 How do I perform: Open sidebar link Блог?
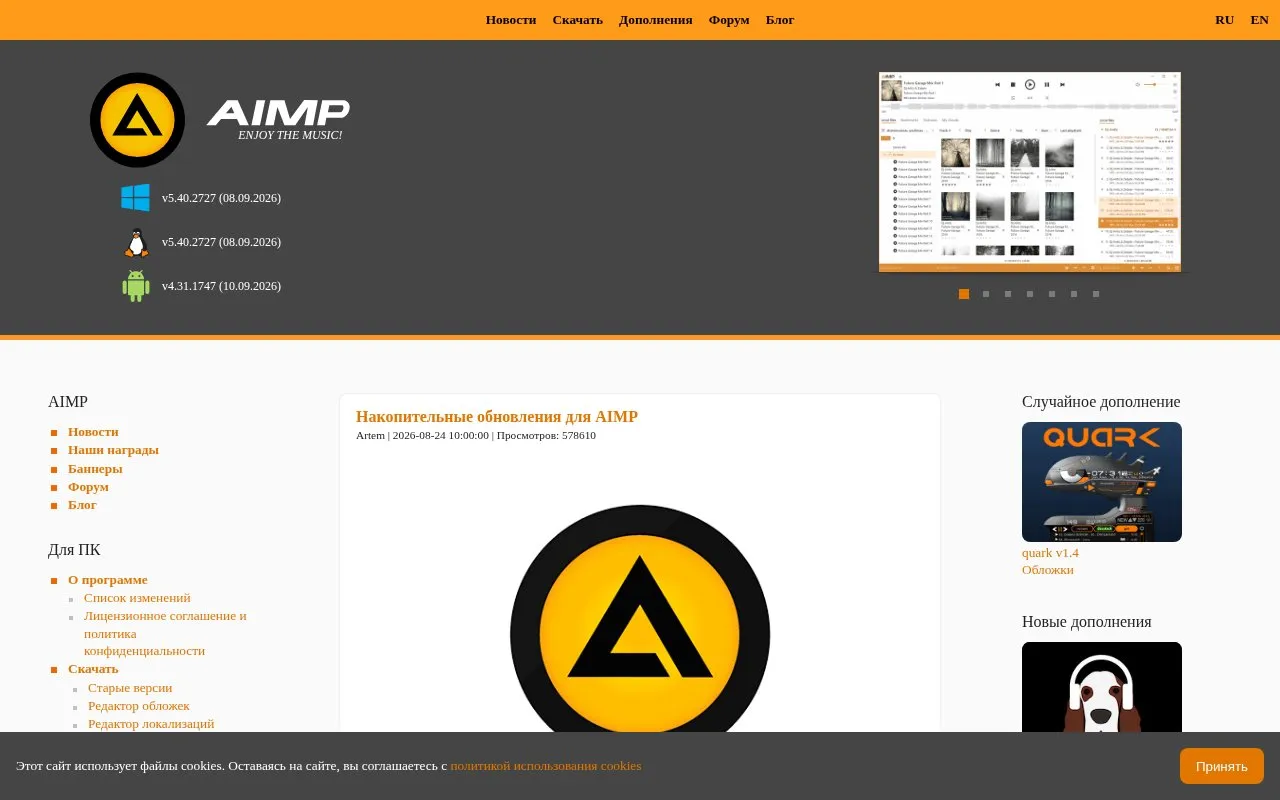coord(82,505)
